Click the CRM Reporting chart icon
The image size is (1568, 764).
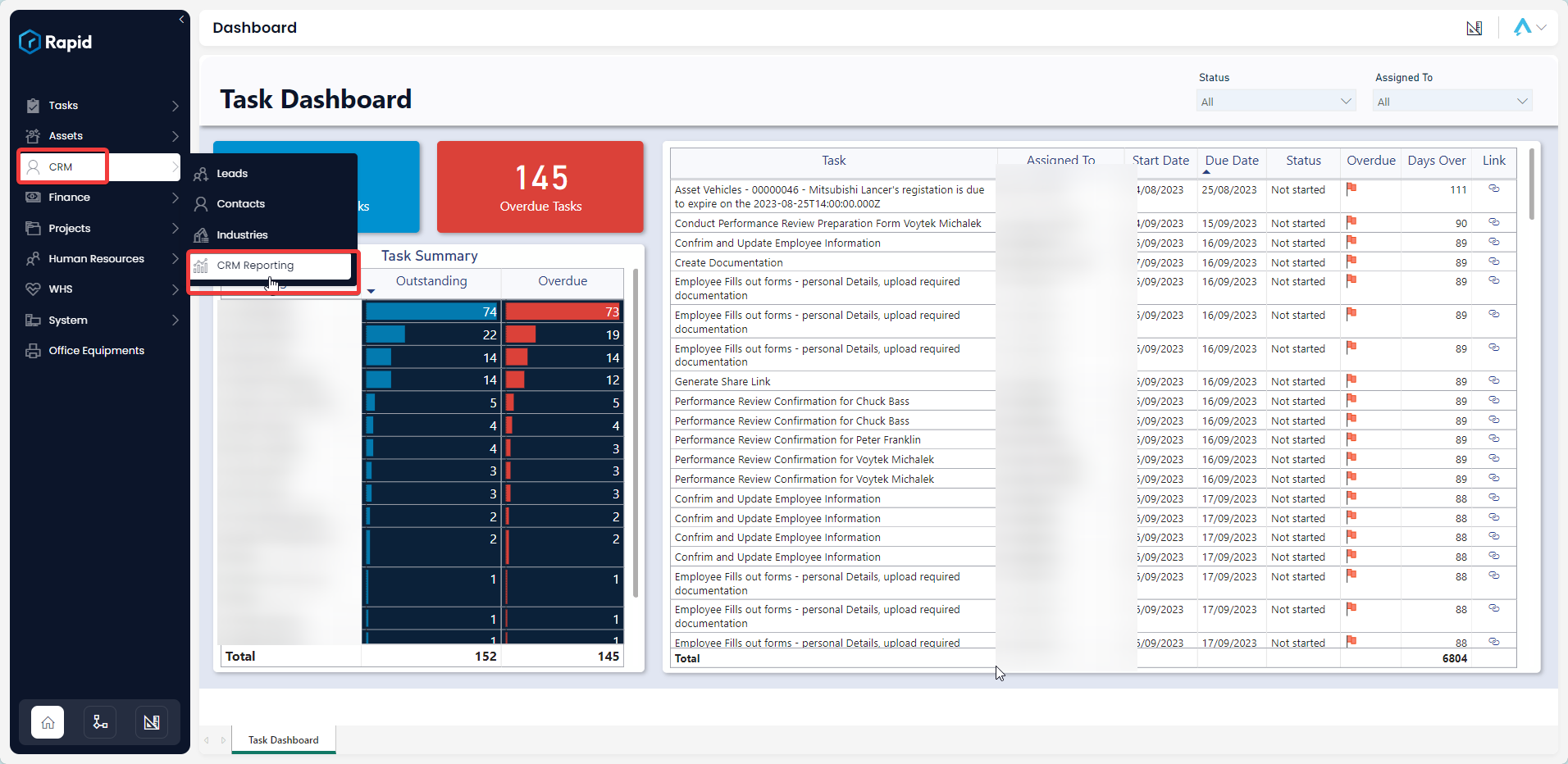201,266
